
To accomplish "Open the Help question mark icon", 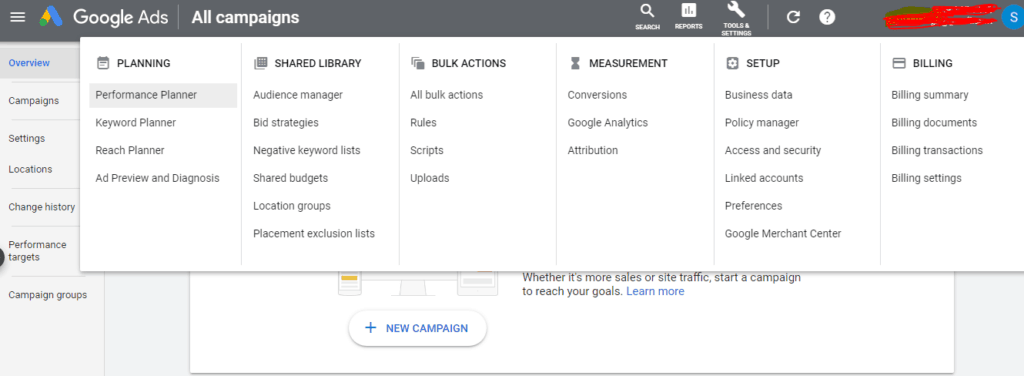I will point(827,17).
